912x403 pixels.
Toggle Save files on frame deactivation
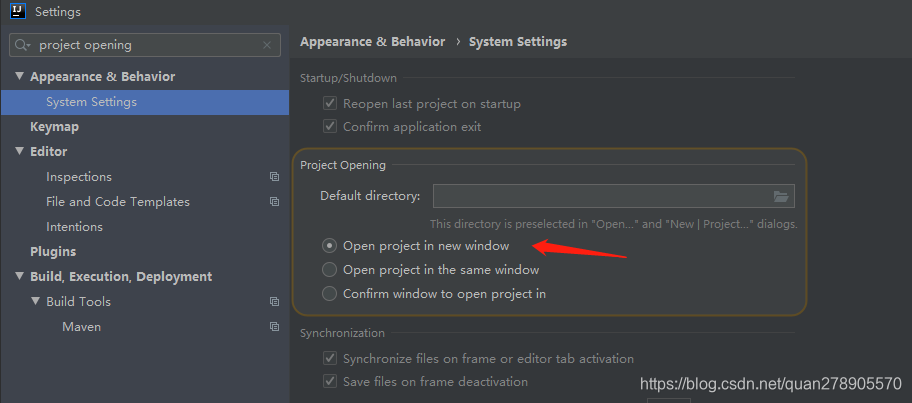click(330, 381)
